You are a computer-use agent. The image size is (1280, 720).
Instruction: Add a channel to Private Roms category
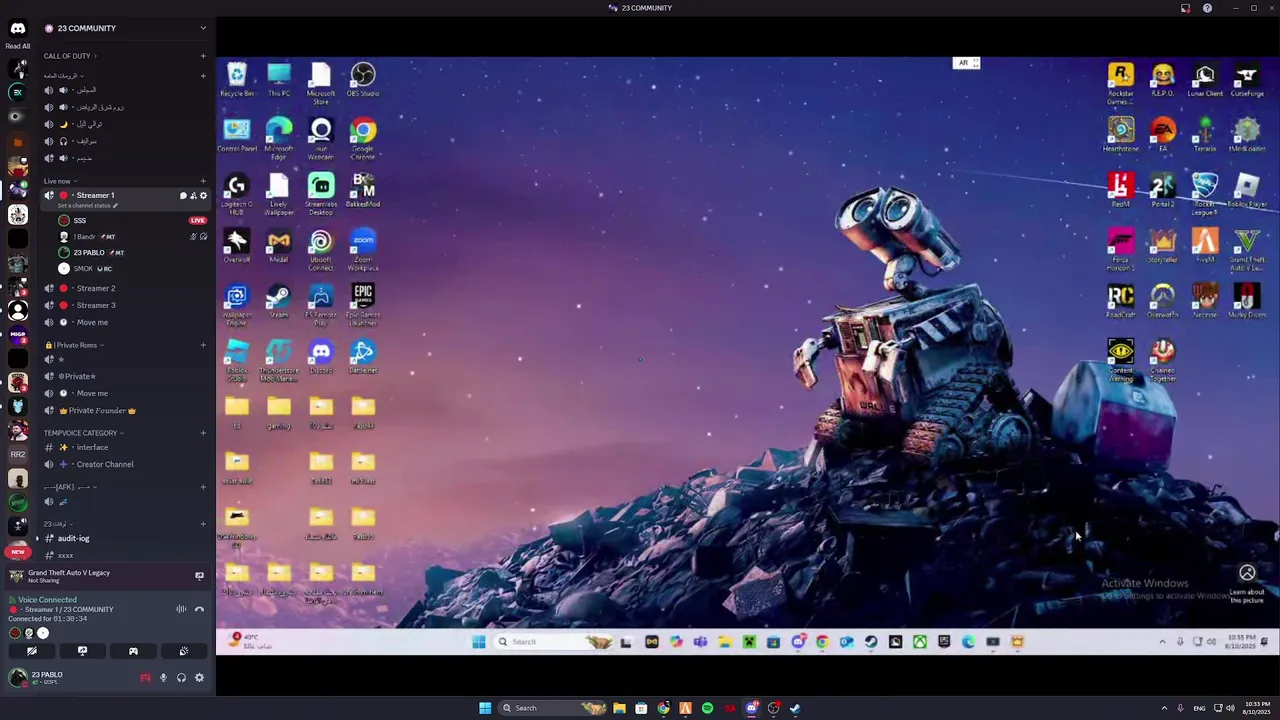(x=203, y=345)
